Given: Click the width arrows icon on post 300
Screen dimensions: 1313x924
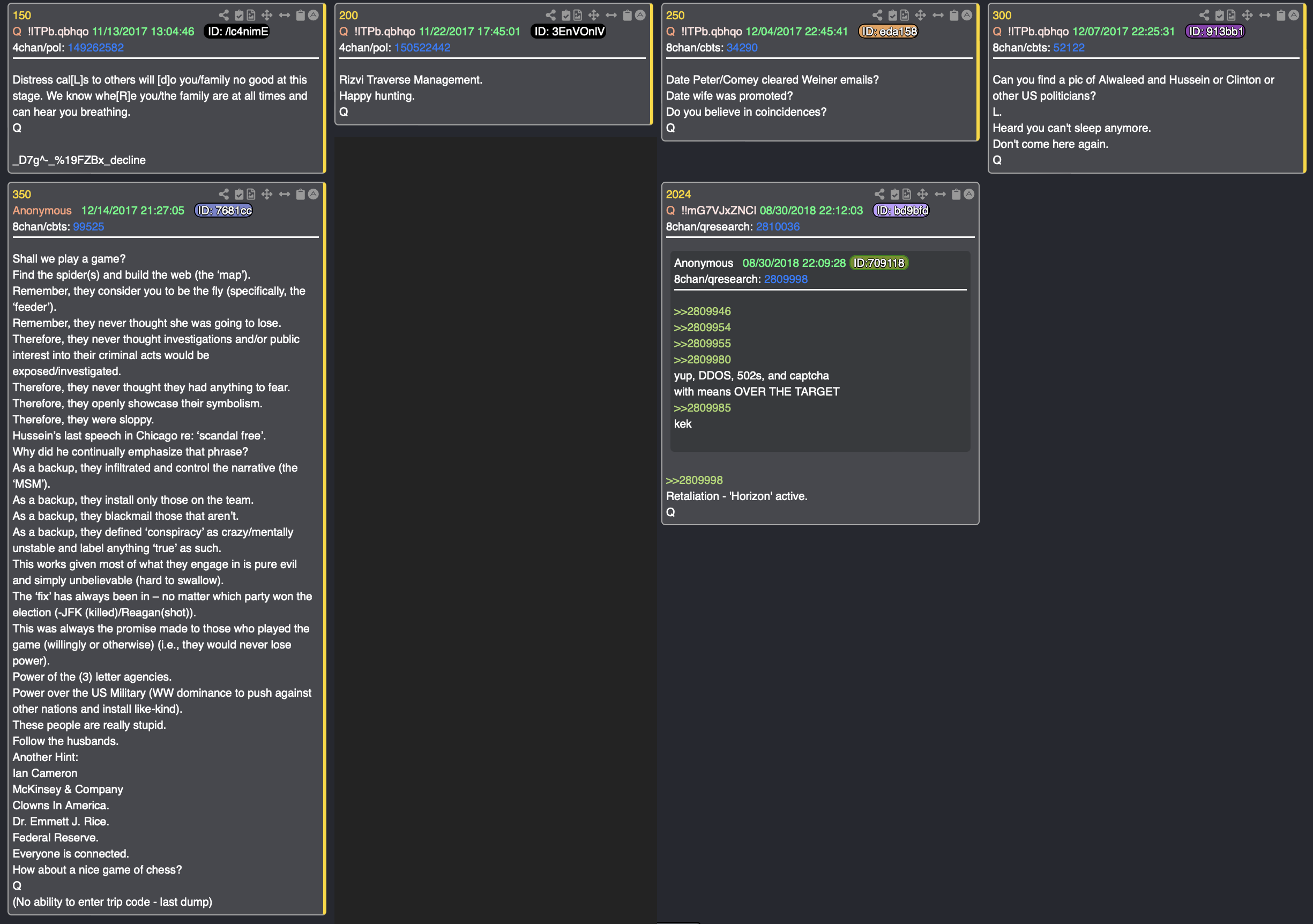Looking at the screenshot, I should click(x=1265, y=16).
